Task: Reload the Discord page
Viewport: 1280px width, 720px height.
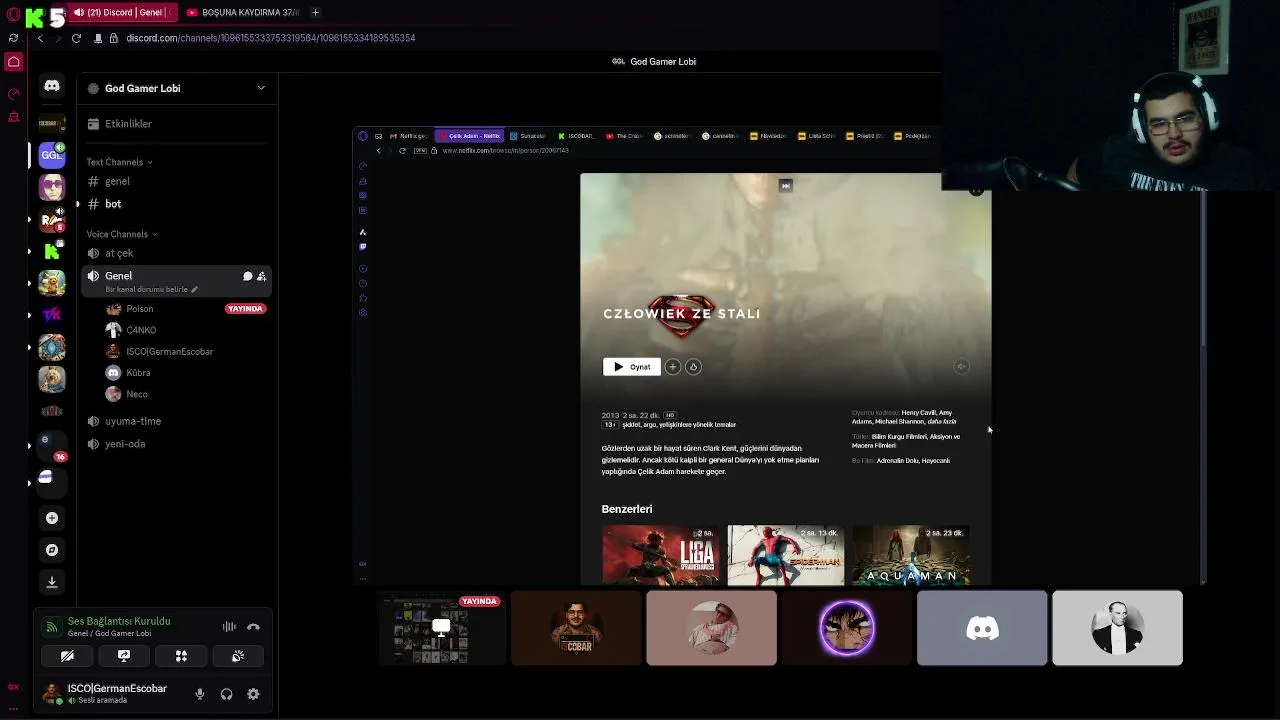Action: pyautogui.click(x=76, y=38)
